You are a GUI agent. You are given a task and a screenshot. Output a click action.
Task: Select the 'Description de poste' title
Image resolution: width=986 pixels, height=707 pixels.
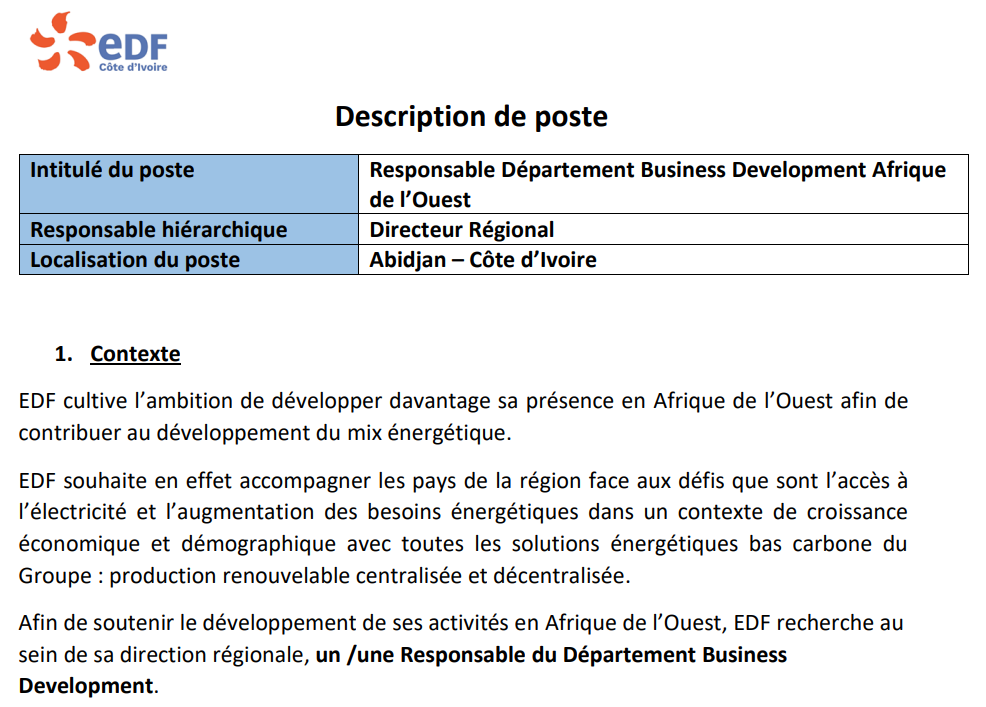[x=471, y=116]
